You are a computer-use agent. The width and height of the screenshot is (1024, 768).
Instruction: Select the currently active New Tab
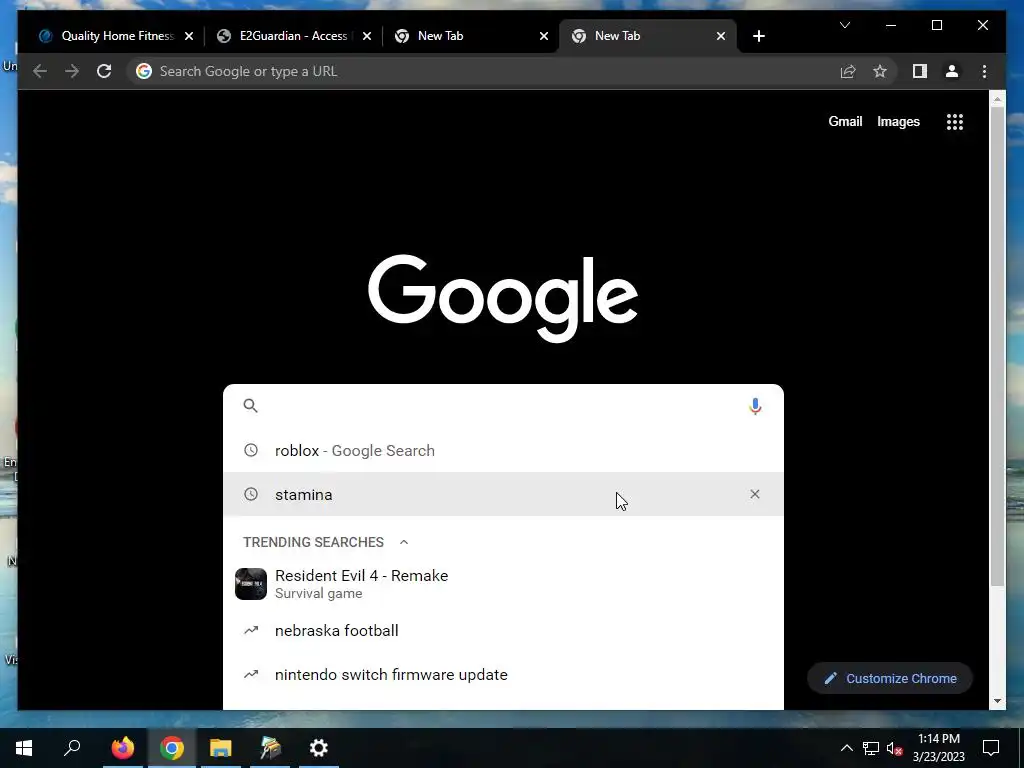click(648, 37)
